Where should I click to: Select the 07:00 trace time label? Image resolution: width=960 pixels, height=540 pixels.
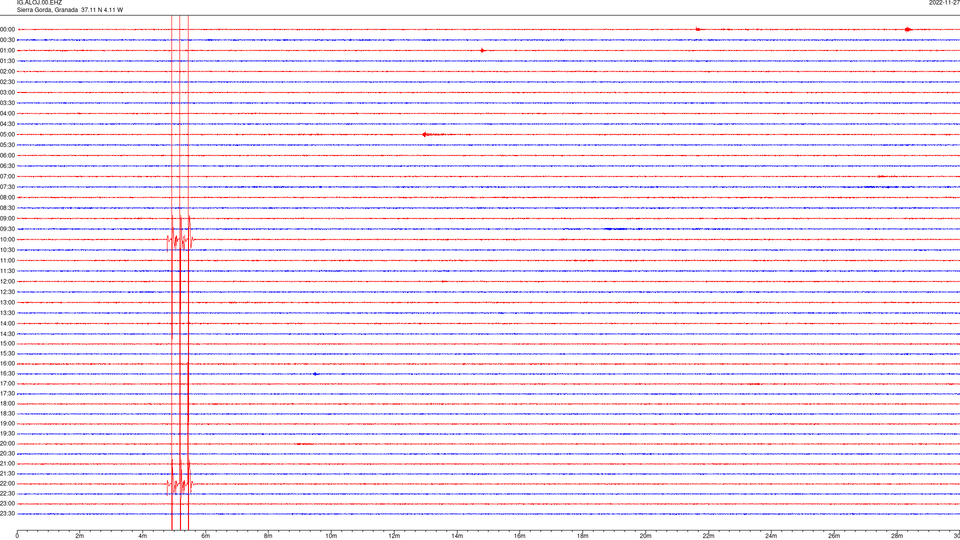tap(7, 176)
